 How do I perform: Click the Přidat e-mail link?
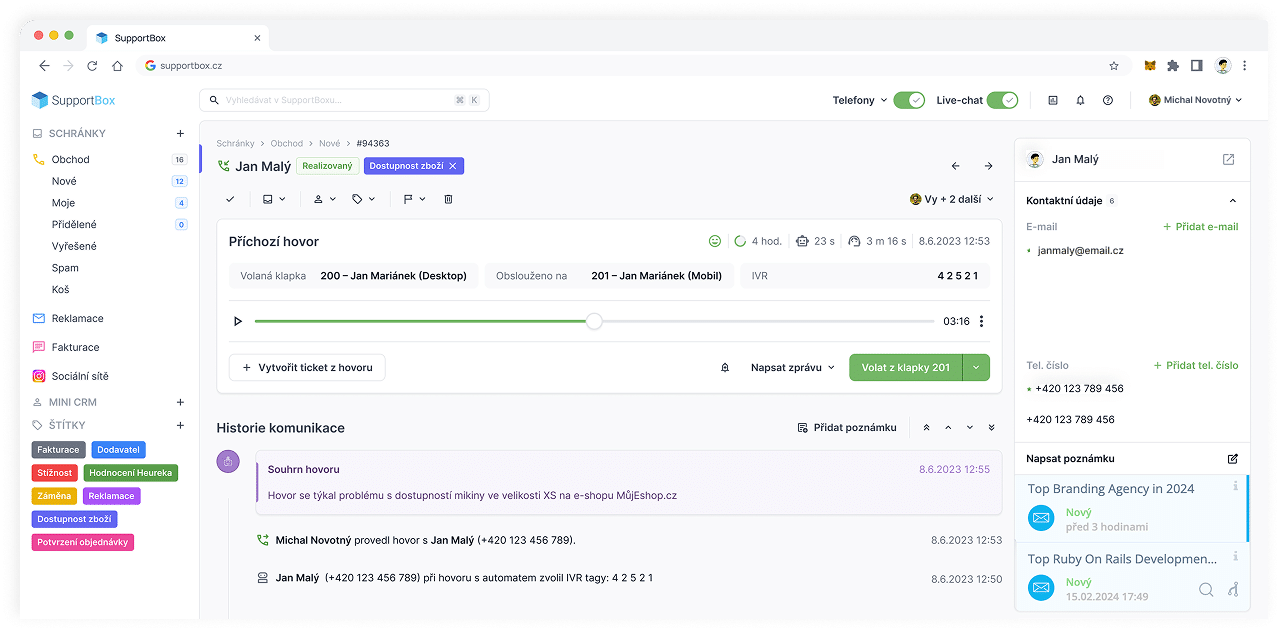click(1200, 227)
